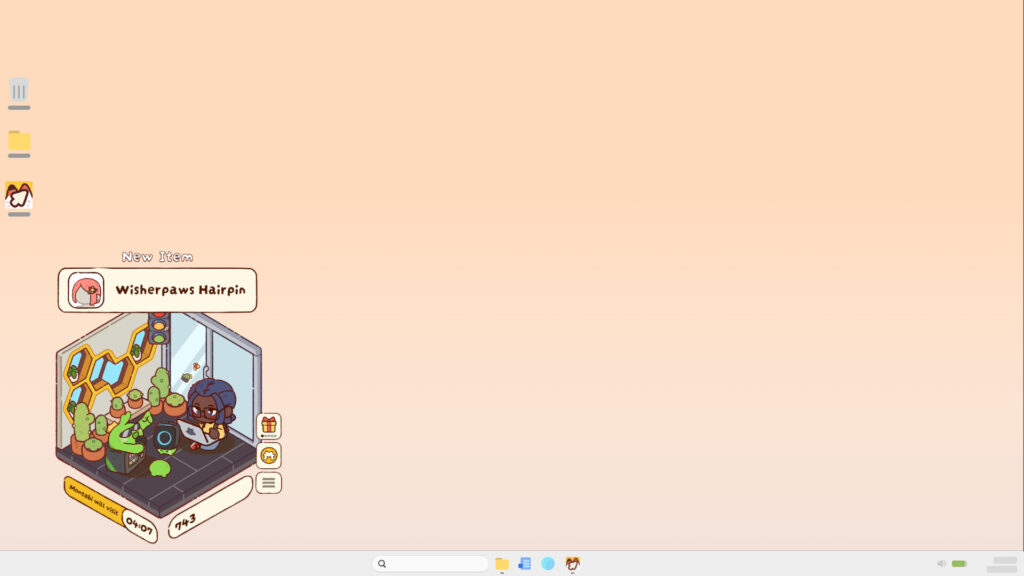
Task: Click the 743 counter pill
Action: click(x=210, y=508)
